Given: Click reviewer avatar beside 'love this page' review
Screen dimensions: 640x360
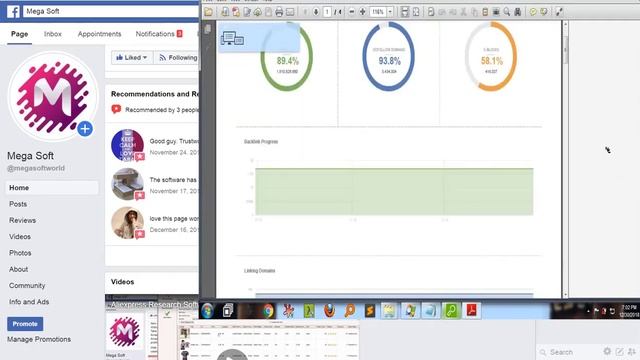Looking at the screenshot, I should 127,223.
